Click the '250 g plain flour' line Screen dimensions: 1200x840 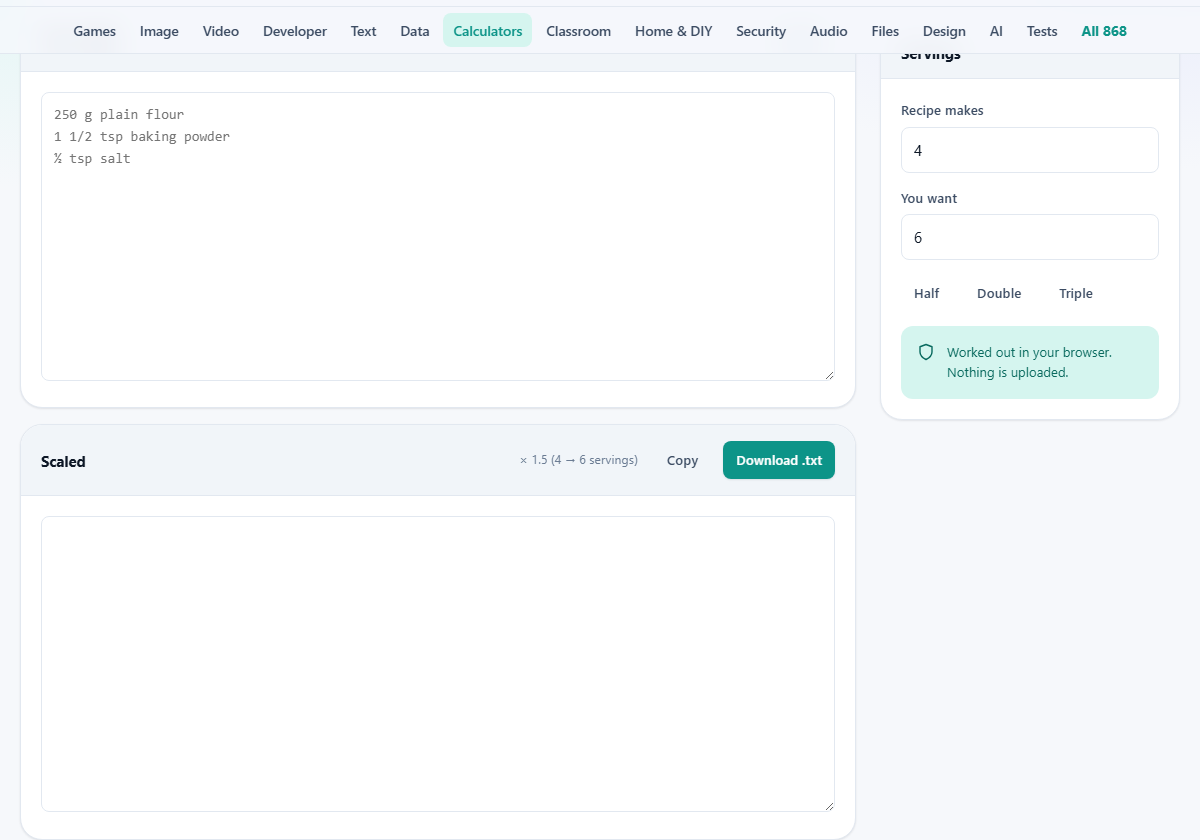pos(119,115)
